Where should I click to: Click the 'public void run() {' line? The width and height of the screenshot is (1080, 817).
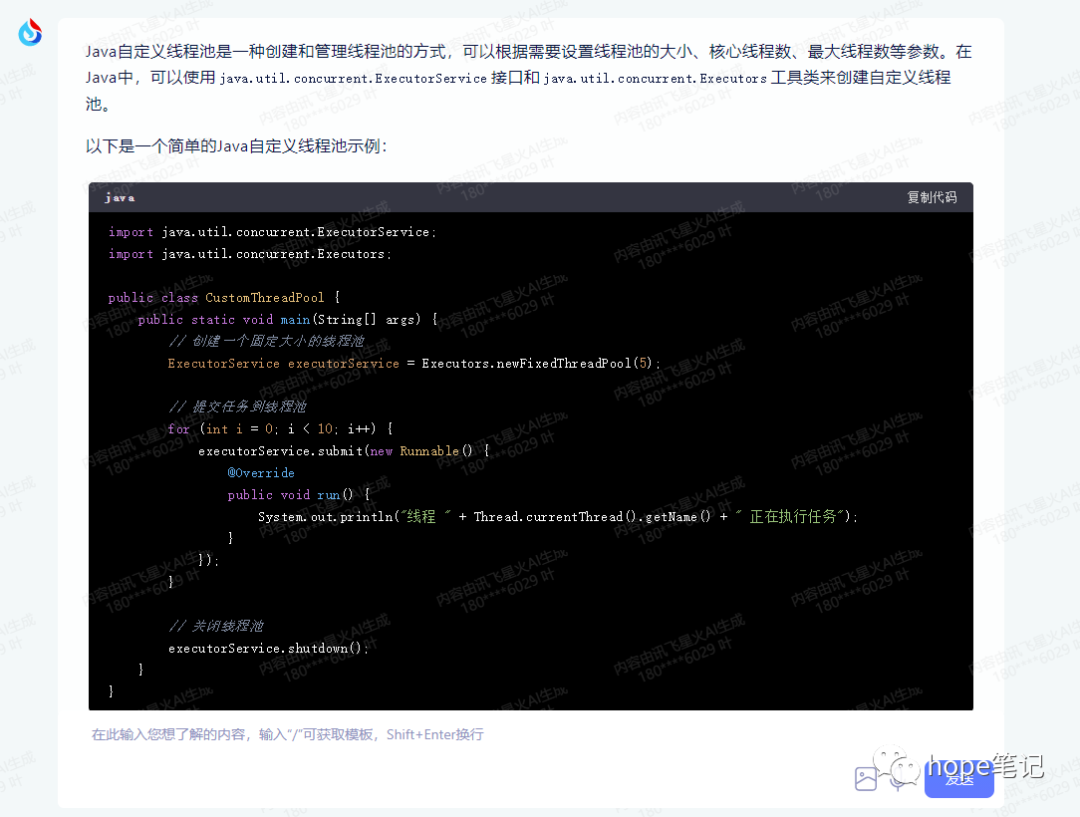pos(299,495)
